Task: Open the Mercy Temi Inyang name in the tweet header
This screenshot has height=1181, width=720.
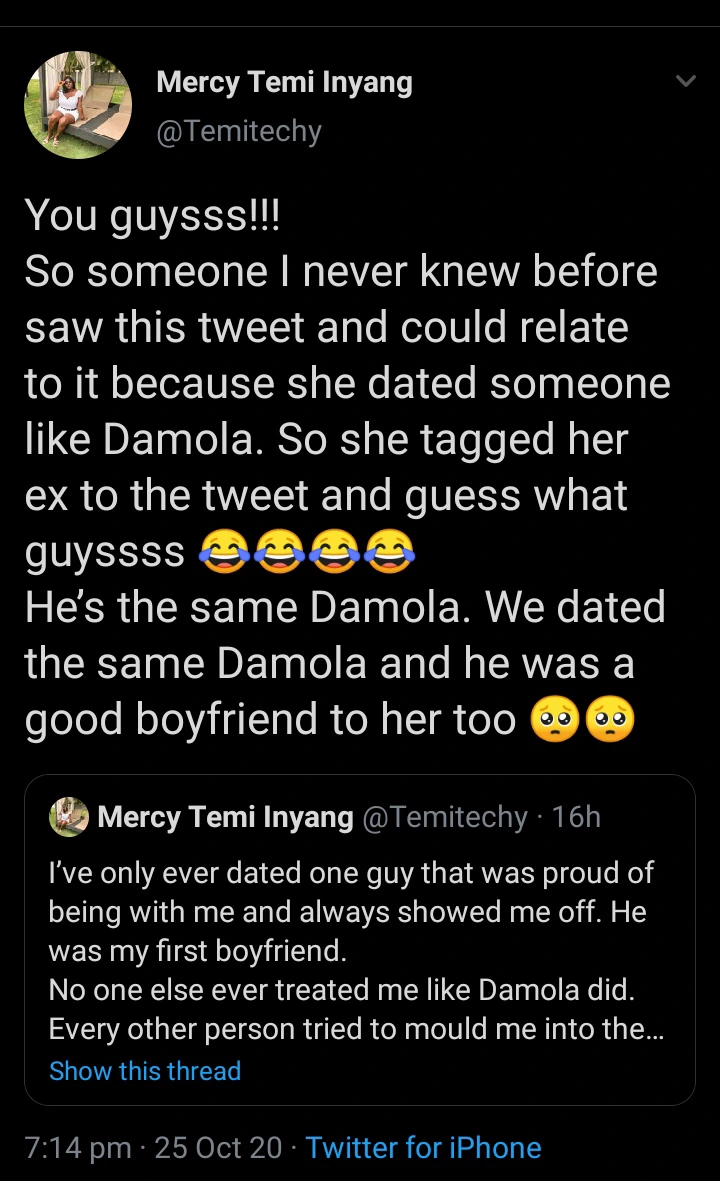Action: click(x=284, y=83)
